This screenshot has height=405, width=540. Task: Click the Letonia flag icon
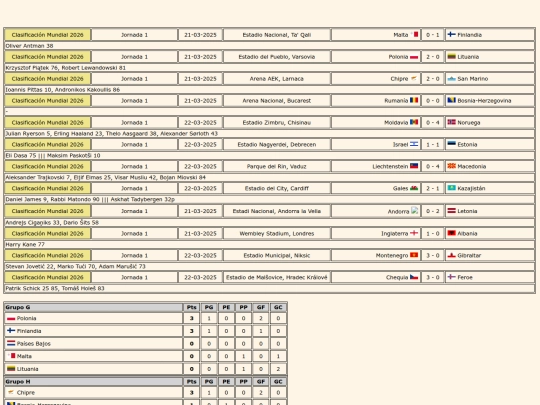click(x=451, y=211)
